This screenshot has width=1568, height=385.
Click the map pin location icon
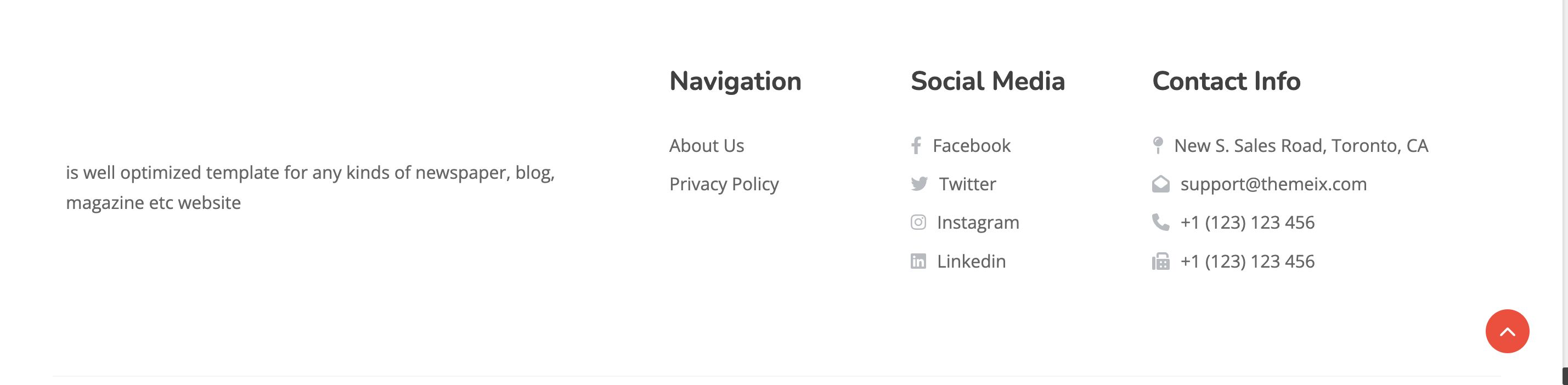pyautogui.click(x=1158, y=145)
